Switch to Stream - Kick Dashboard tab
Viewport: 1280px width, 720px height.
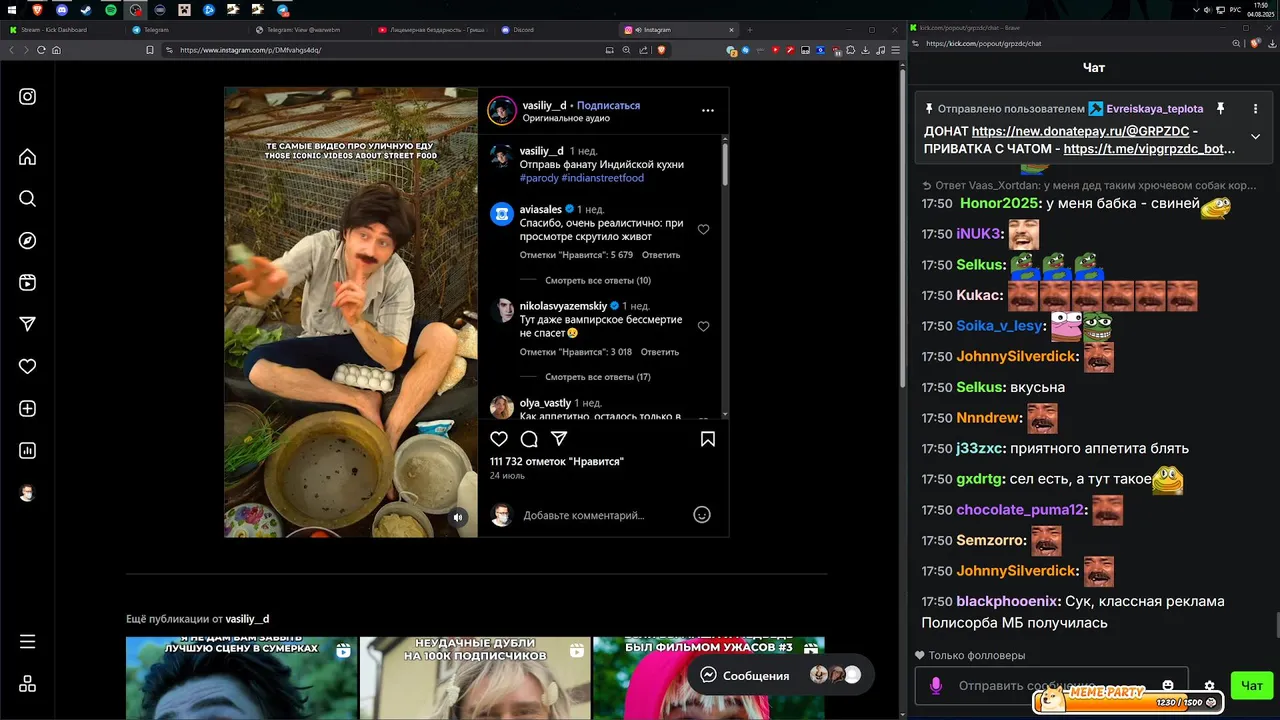(60, 30)
